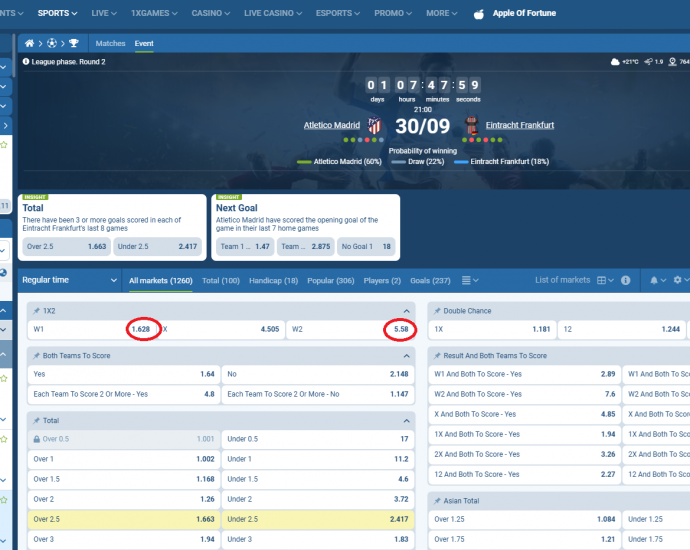Select the Popular (306) tab

coord(330,280)
